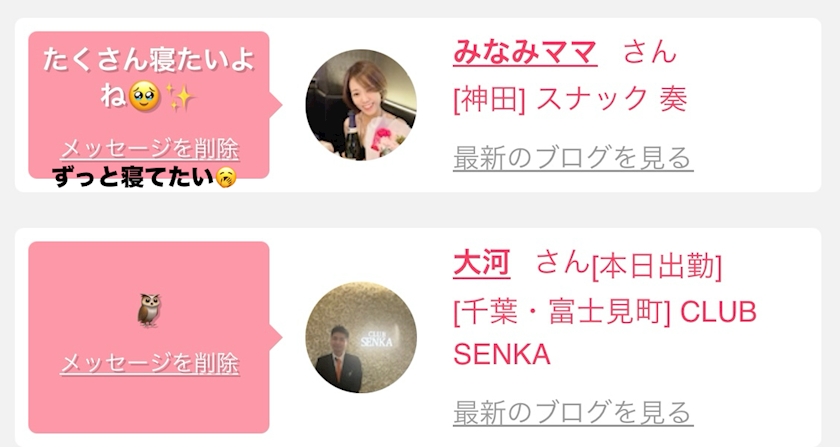Click みなみママ's round profile photo
Screen dimensions: 840x447
(x=361, y=105)
